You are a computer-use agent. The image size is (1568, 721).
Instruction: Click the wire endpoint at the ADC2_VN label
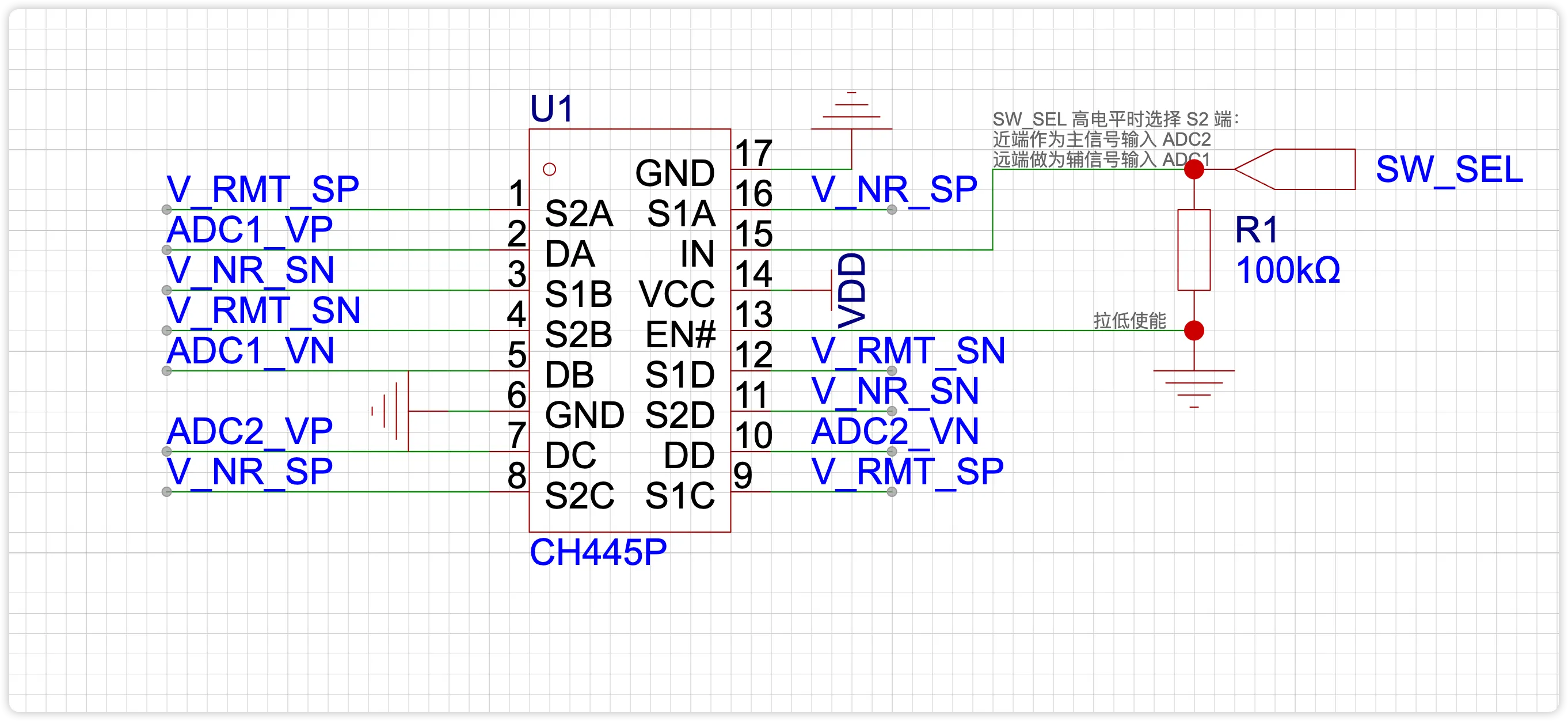892,451
